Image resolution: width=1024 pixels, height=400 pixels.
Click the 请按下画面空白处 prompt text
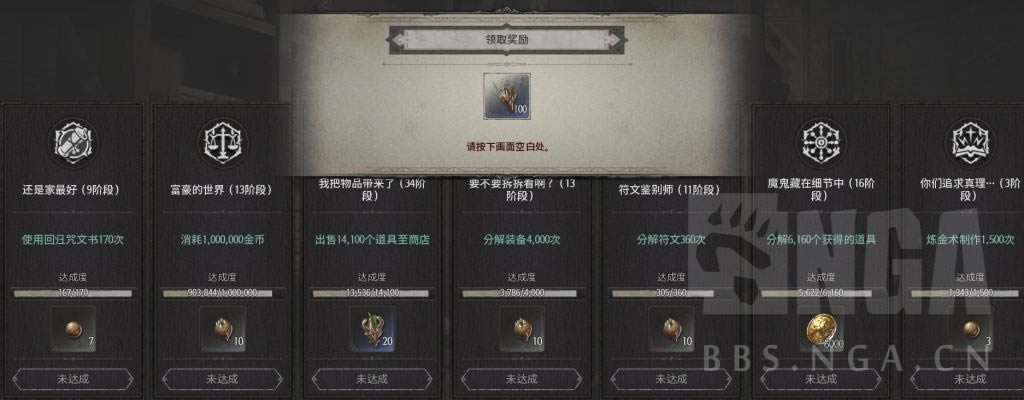[507, 147]
